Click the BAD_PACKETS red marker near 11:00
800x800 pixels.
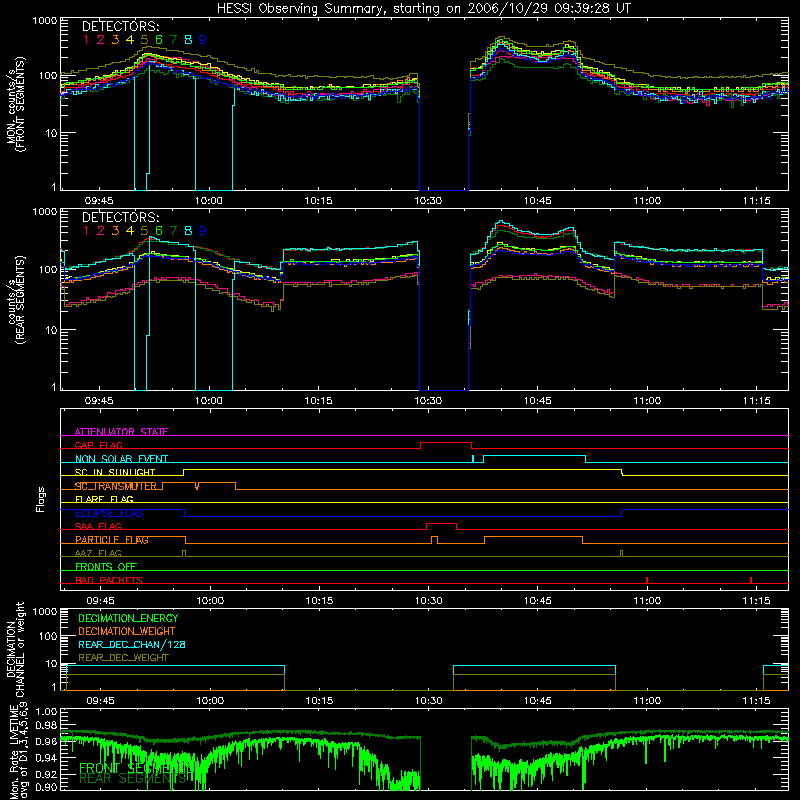point(647,580)
